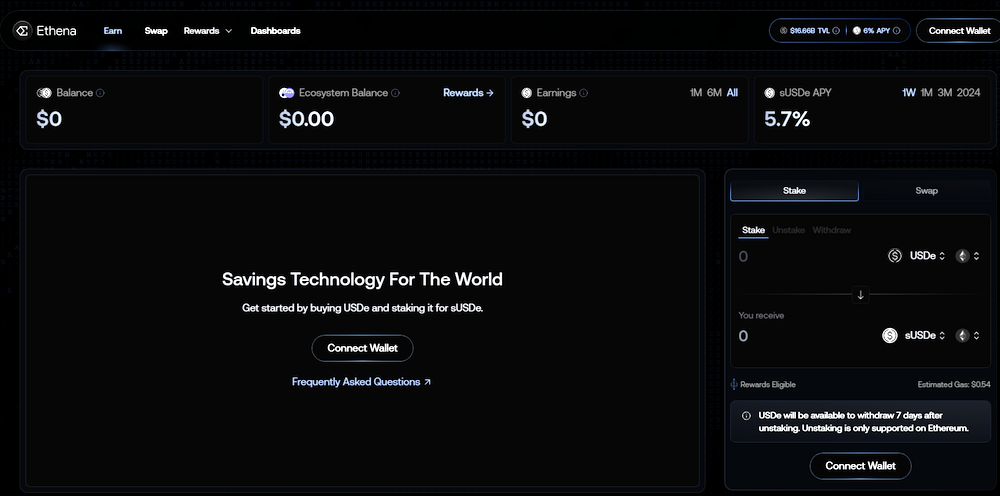Click the Rewards Eligible icon

(734, 384)
